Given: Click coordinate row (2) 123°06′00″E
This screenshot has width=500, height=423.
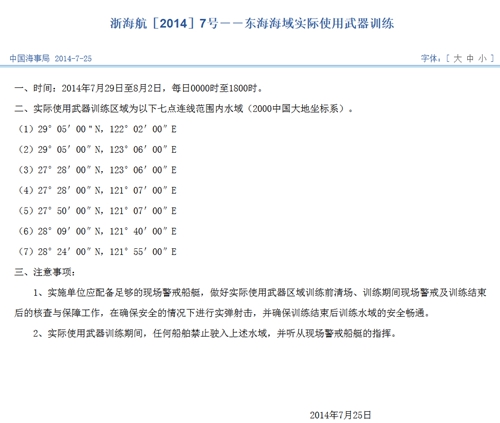Looking at the screenshot, I should [97, 149].
